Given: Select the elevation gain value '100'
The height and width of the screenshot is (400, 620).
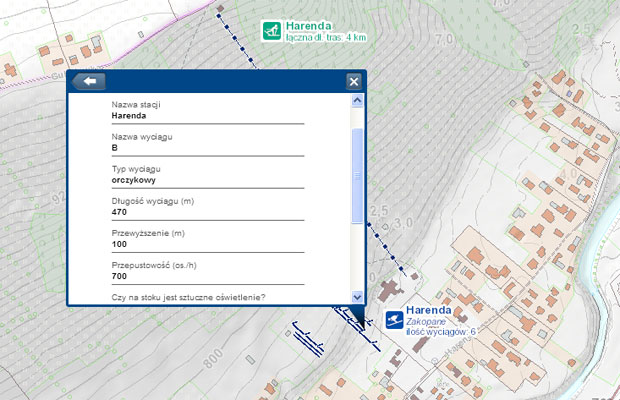Looking at the screenshot, I should point(119,244).
